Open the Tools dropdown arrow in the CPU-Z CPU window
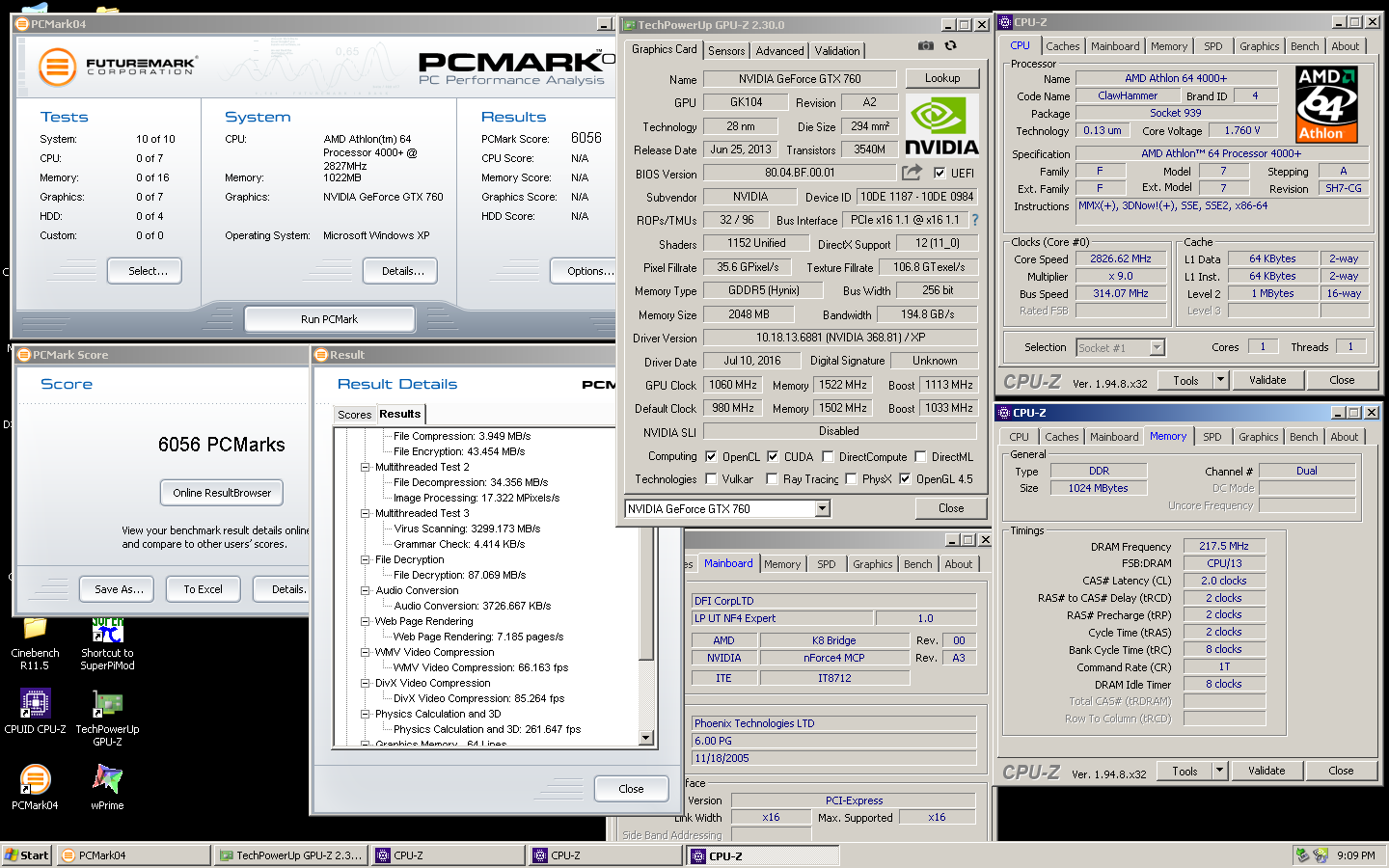1389x868 pixels. click(1220, 380)
